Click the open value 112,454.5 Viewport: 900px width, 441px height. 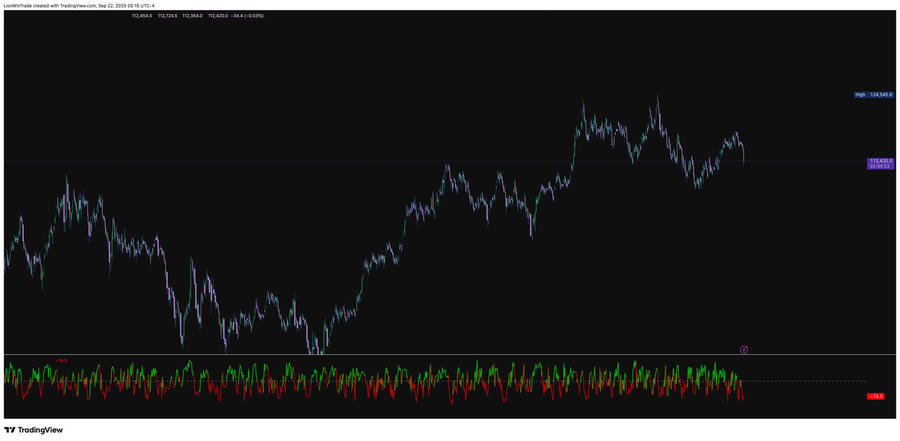pyautogui.click(x=141, y=15)
